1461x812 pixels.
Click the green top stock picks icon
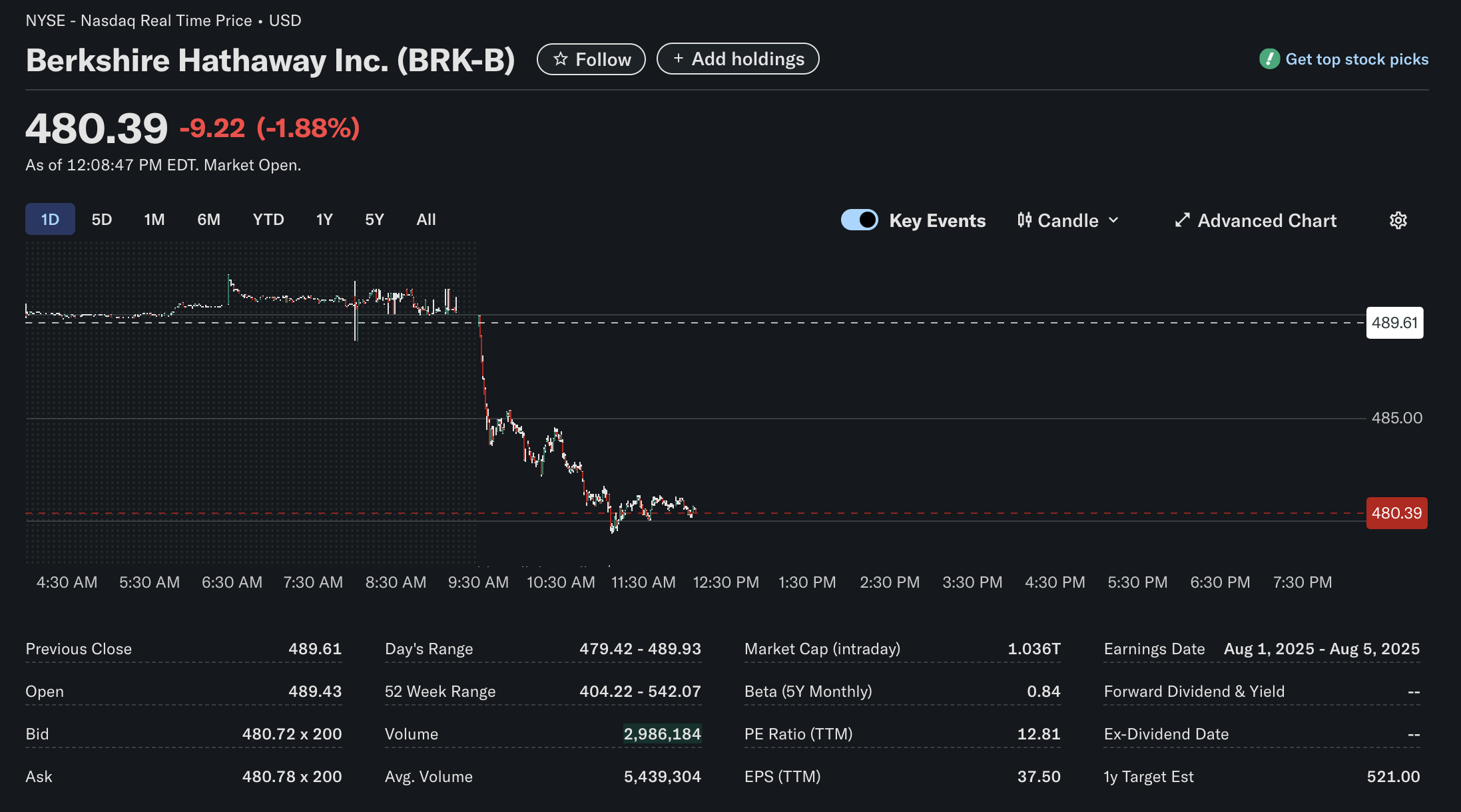point(1269,59)
